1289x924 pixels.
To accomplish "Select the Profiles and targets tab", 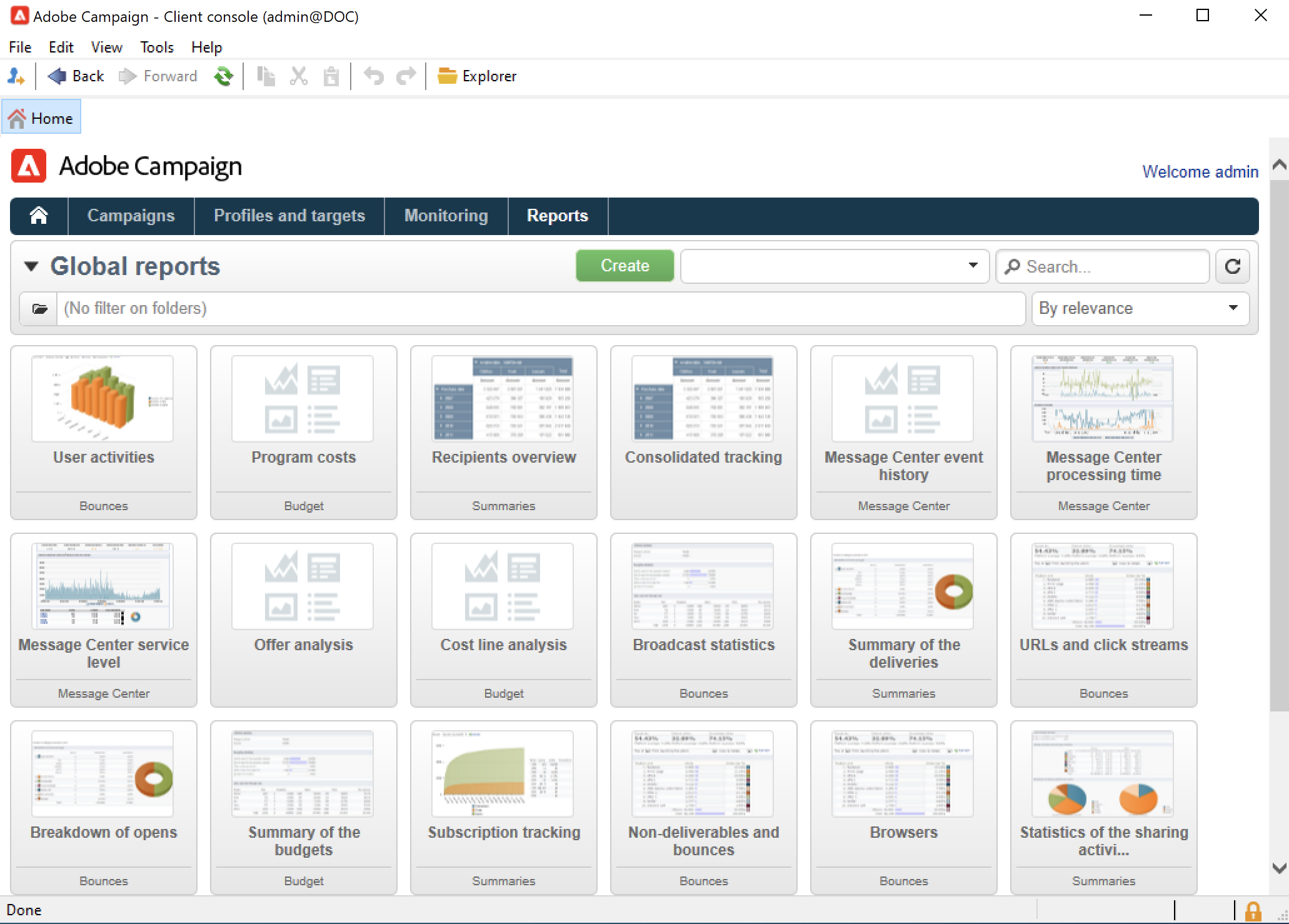I will 289,216.
